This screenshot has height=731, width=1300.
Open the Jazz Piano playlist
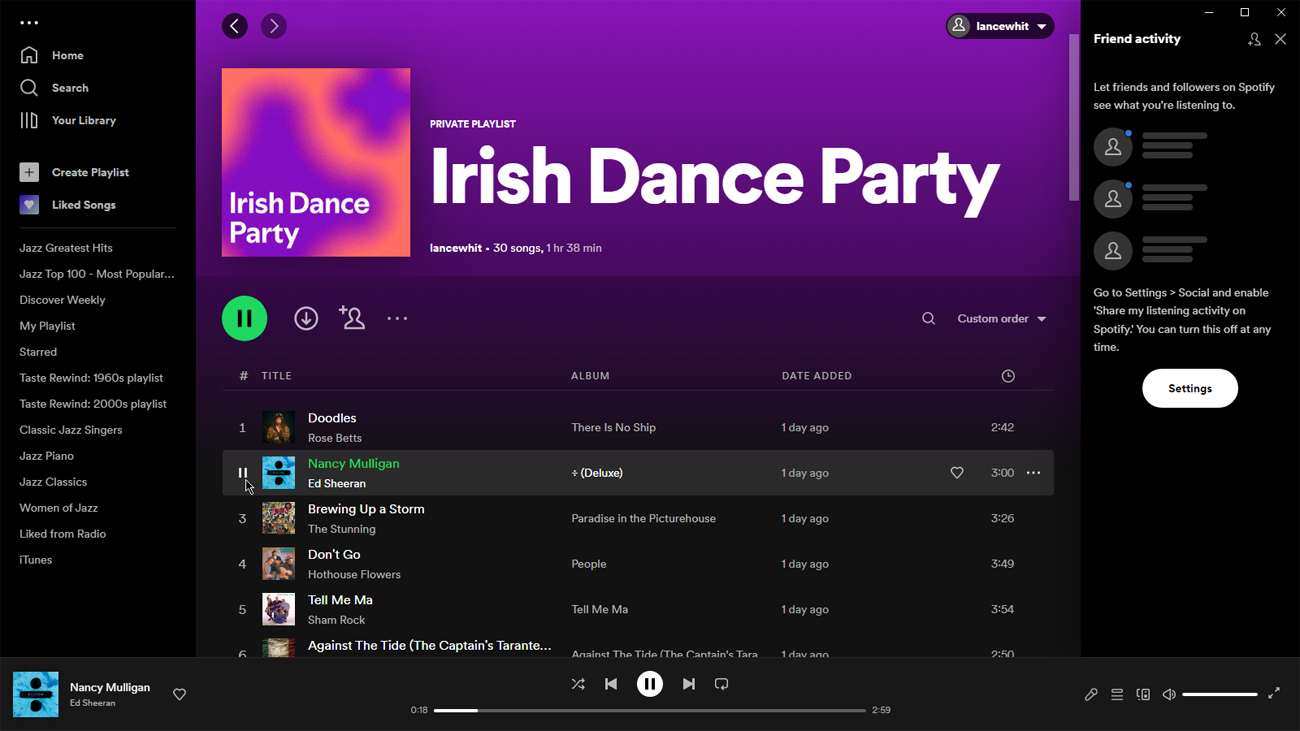[47, 456]
